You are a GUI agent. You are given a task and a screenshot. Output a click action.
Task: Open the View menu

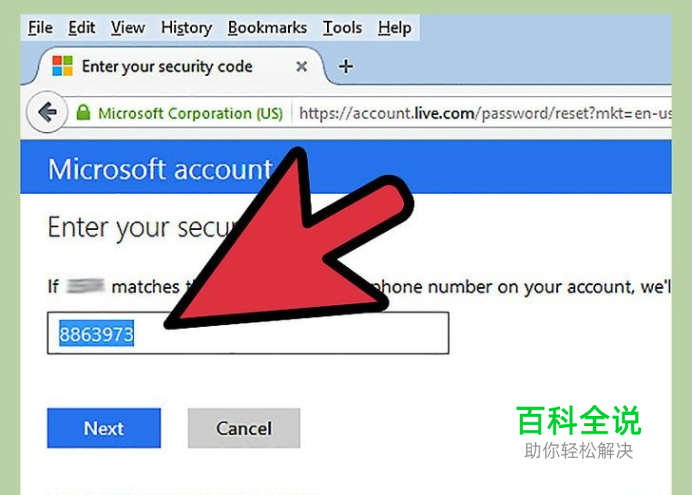(128, 28)
